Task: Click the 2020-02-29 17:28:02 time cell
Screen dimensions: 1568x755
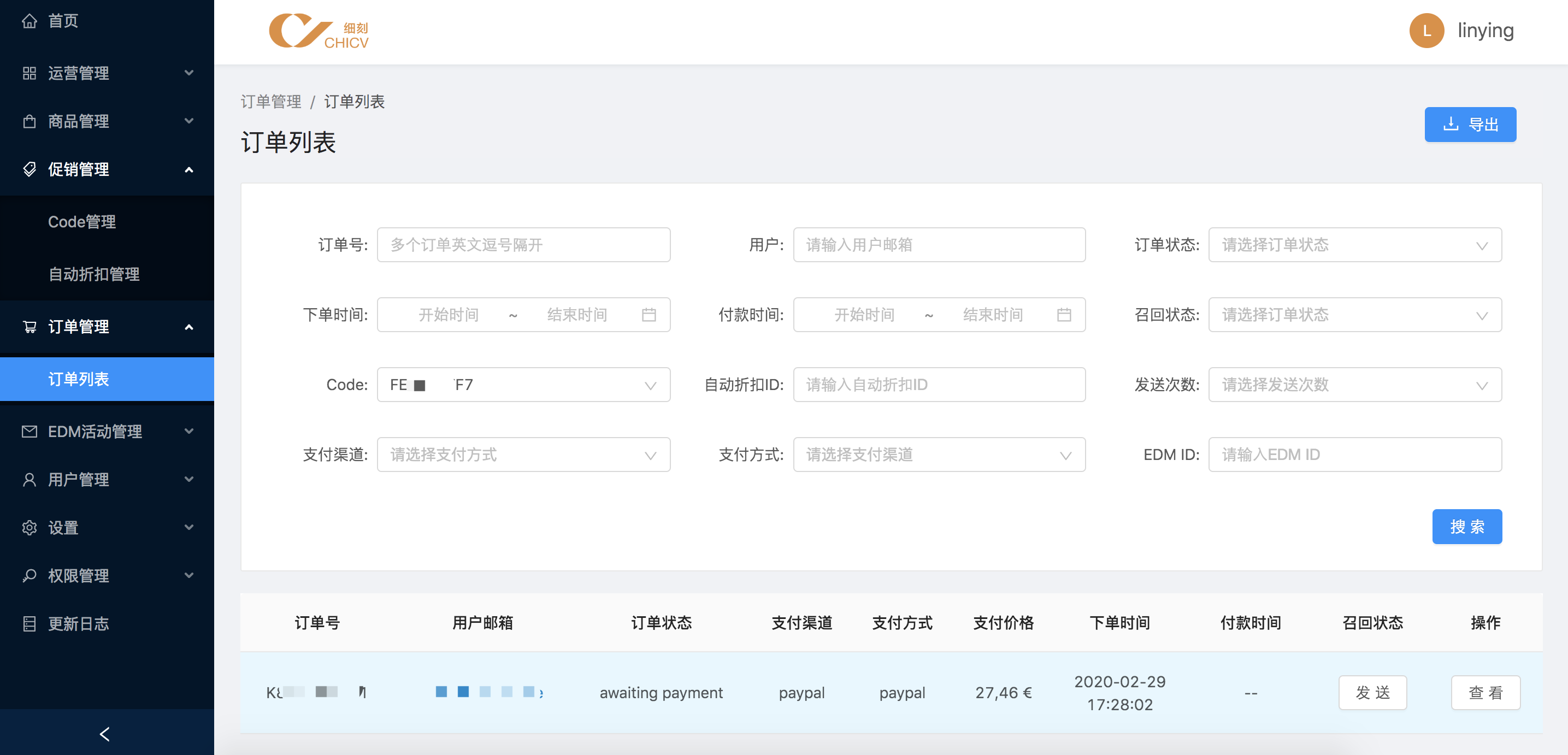Action: click(1119, 693)
